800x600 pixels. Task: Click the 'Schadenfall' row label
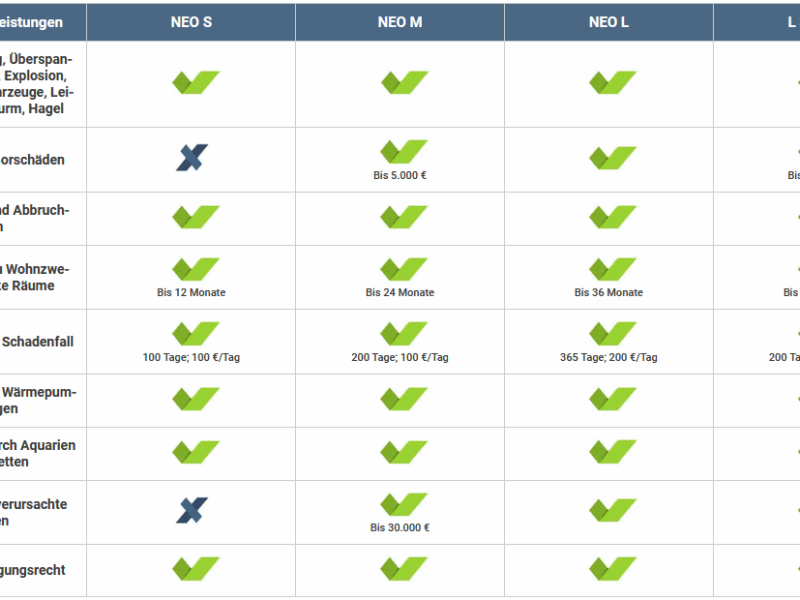point(38,341)
